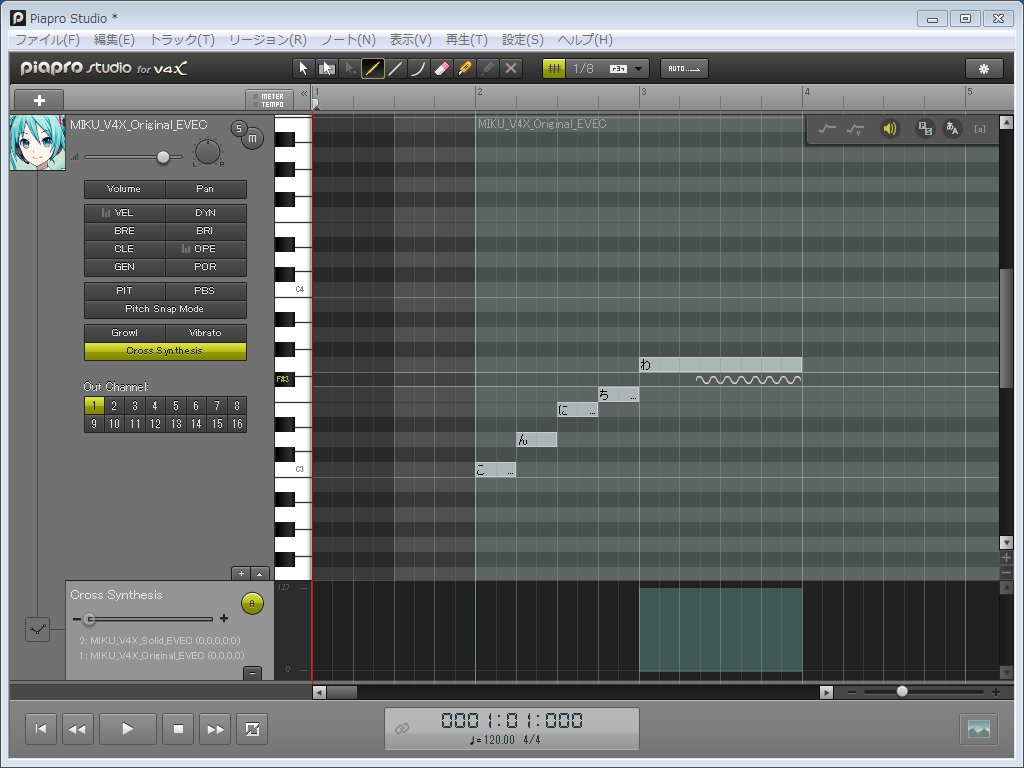This screenshot has height=768, width=1024.
Task: Select the OPE parameter
Action: [x=205, y=249]
